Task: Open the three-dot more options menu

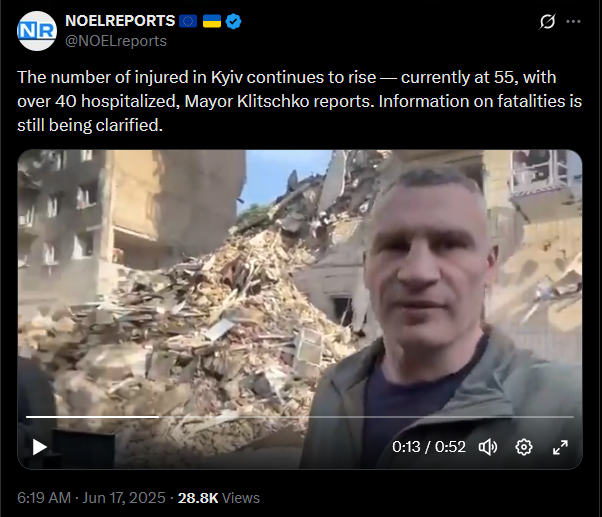Action: coord(573,21)
